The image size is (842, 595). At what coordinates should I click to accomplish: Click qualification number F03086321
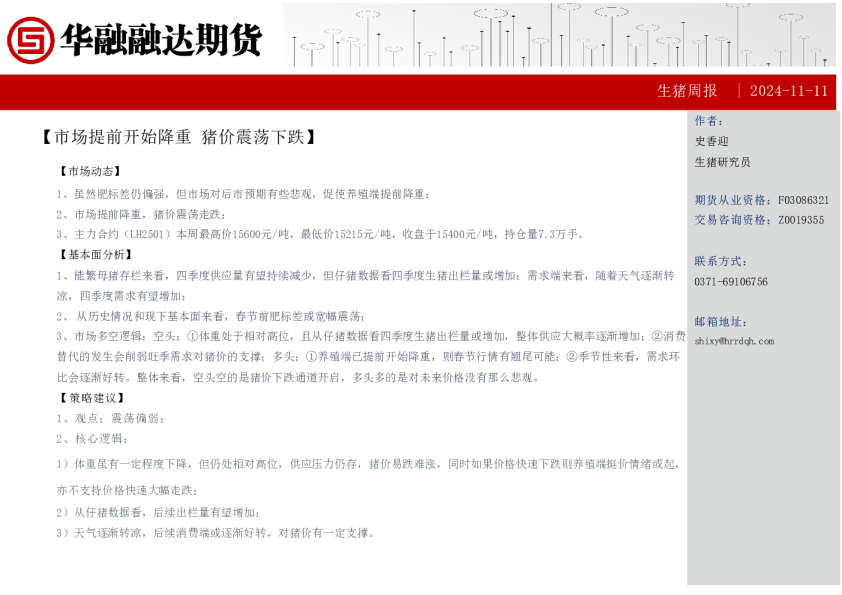(803, 200)
